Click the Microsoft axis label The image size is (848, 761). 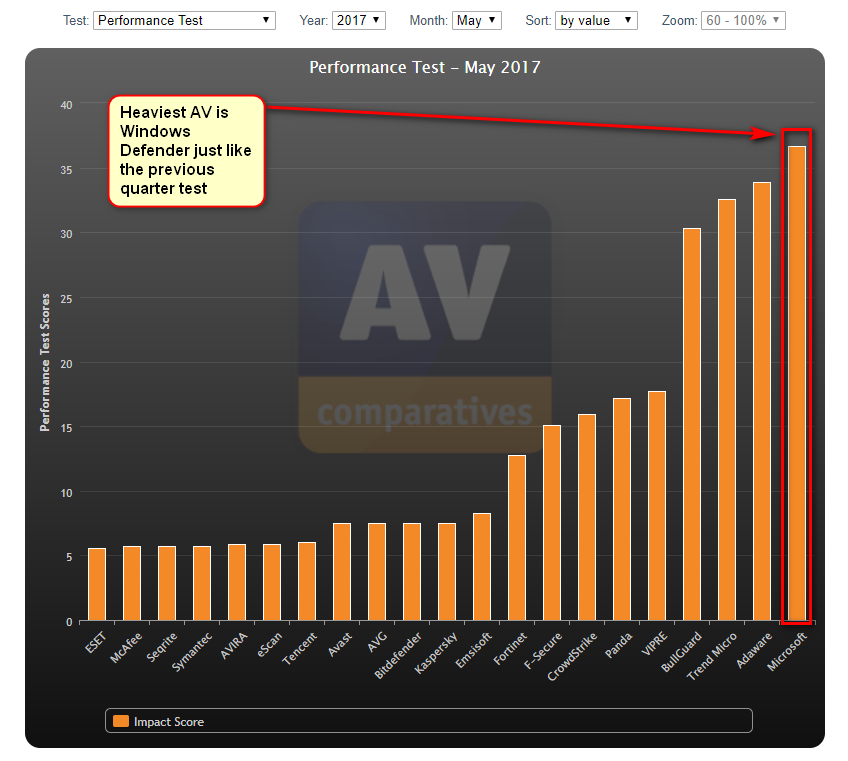coord(787,651)
